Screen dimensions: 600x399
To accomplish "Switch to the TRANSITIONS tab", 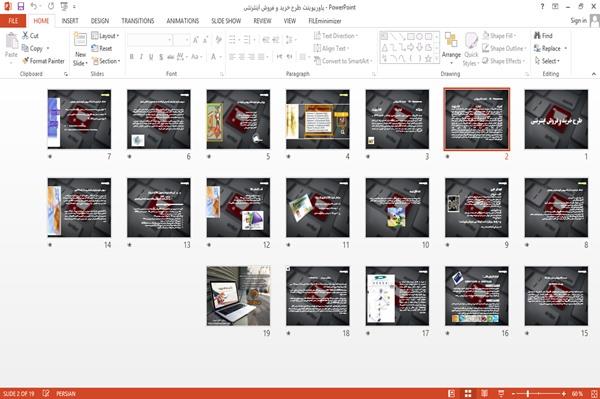I will (x=138, y=21).
